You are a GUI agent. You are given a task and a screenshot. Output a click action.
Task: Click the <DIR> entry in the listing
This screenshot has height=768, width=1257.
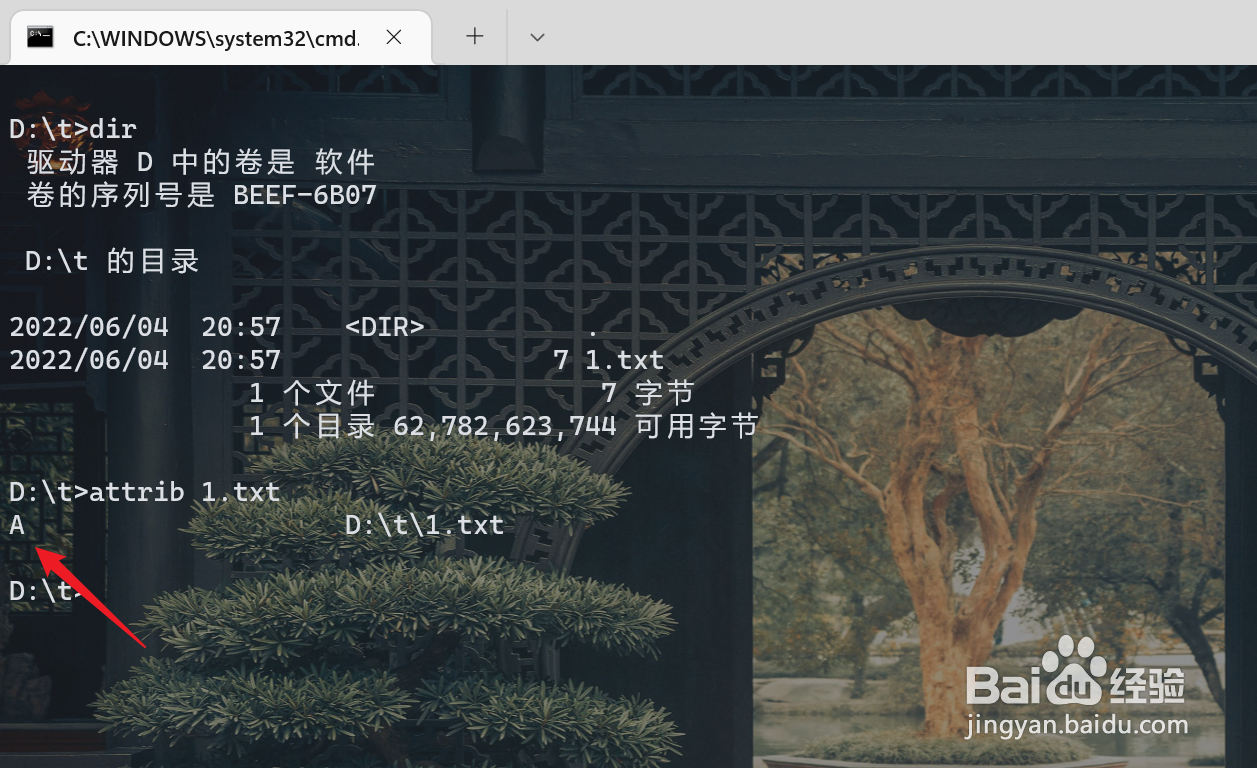coord(385,328)
